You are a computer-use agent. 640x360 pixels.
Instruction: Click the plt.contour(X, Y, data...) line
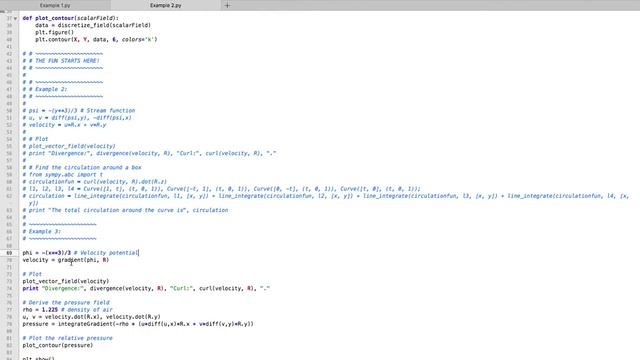click(96, 40)
